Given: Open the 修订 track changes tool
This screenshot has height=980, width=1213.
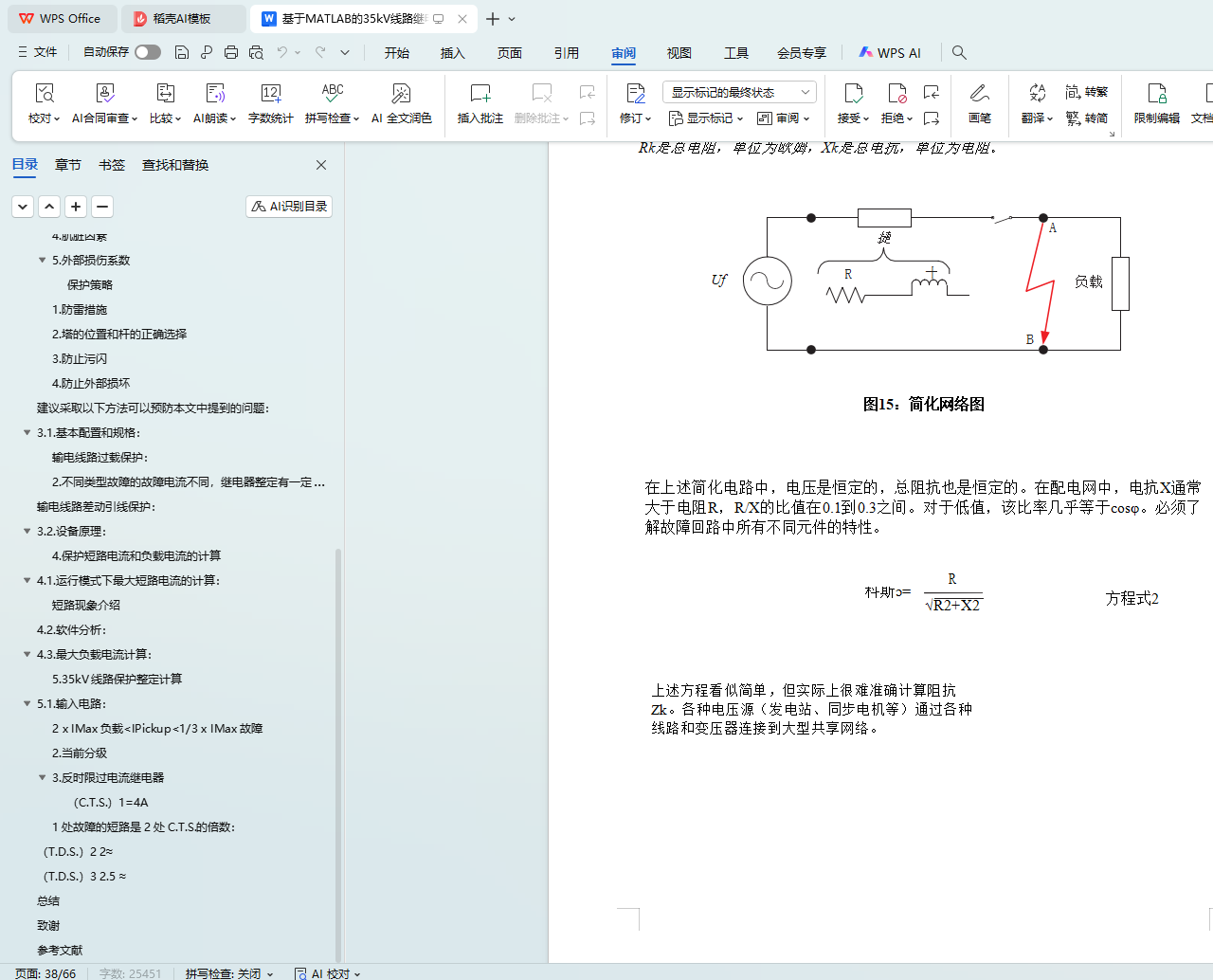Looking at the screenshot, I should [635, 104].
